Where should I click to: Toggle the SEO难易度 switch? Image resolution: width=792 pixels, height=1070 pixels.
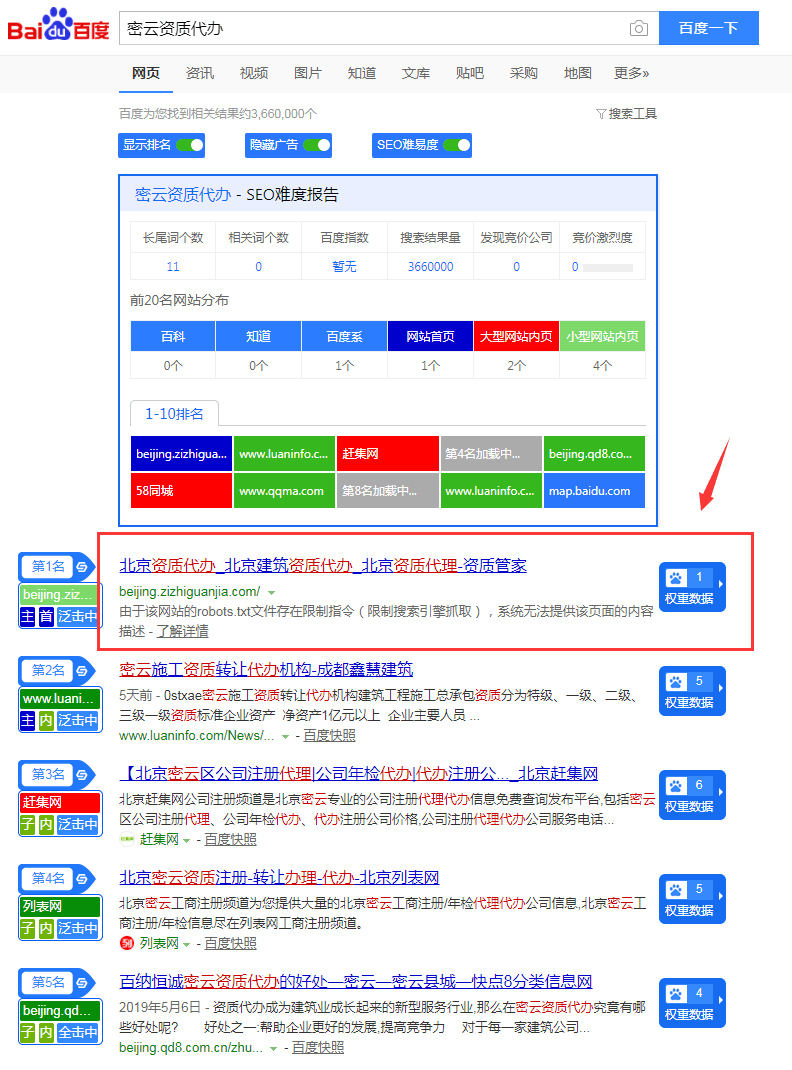(457, 145)
